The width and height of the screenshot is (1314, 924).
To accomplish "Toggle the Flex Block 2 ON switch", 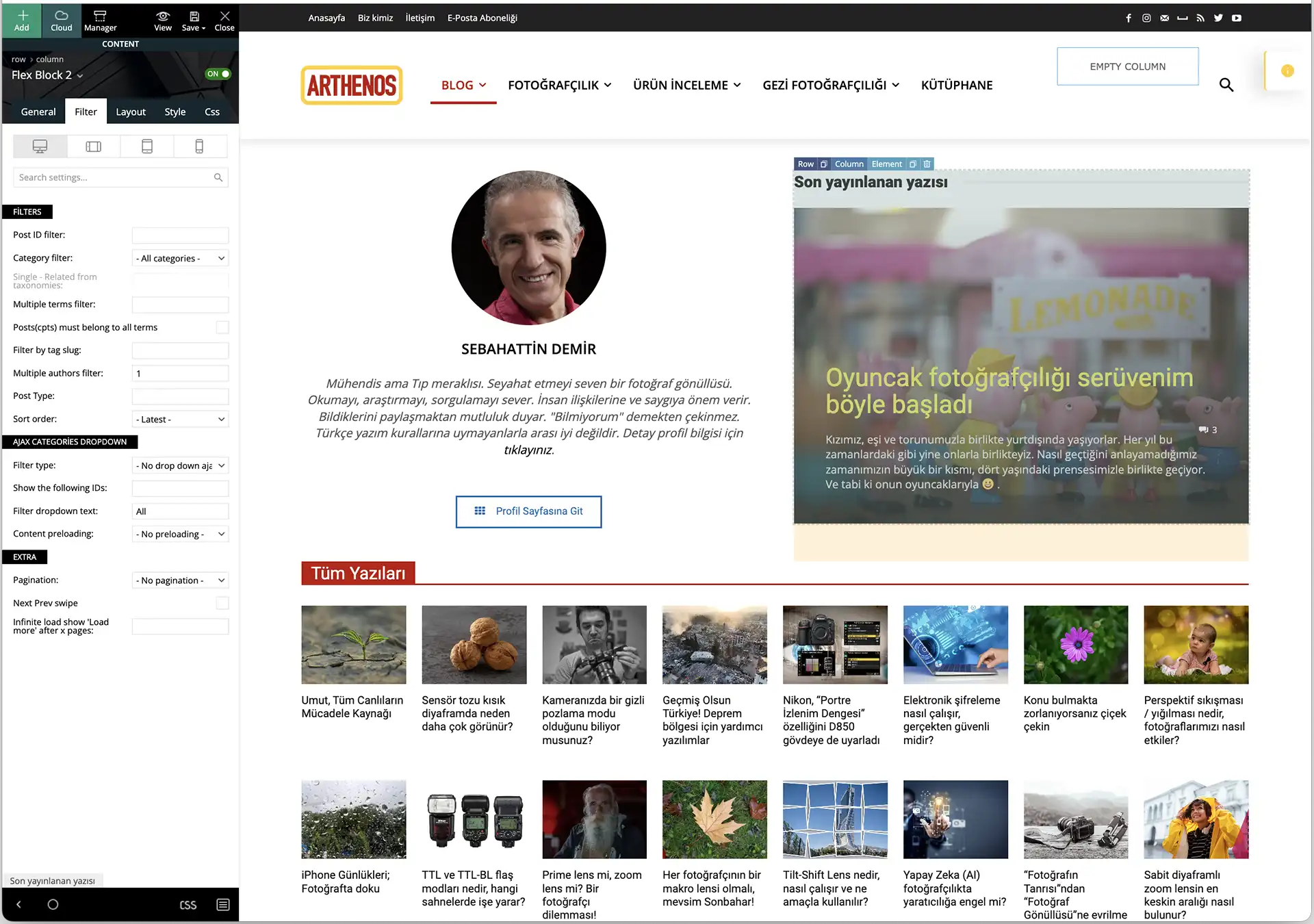I will coord(218,74).
